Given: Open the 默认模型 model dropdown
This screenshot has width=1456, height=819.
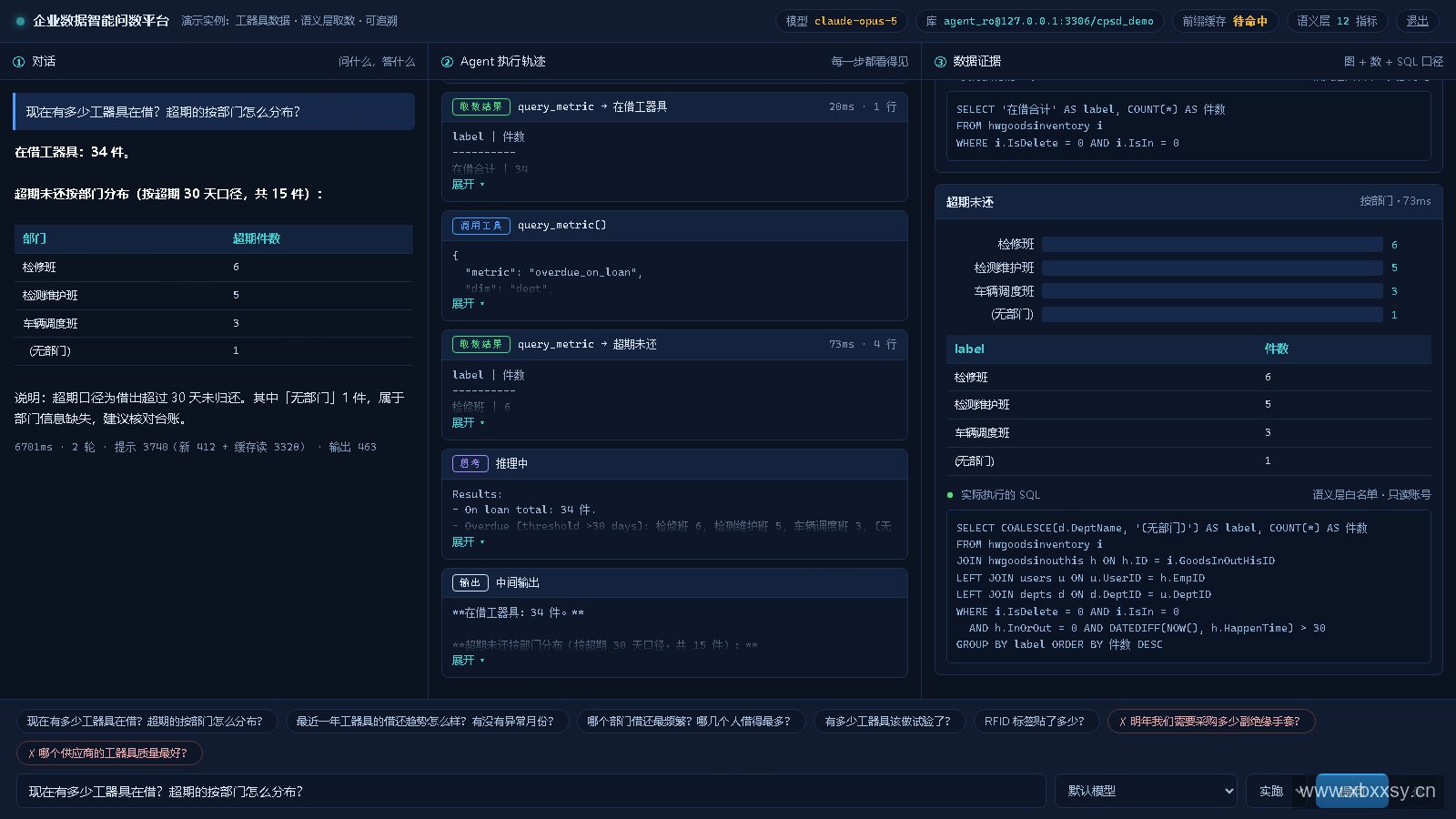Looking at the screenshot, I should point(1147,791).
